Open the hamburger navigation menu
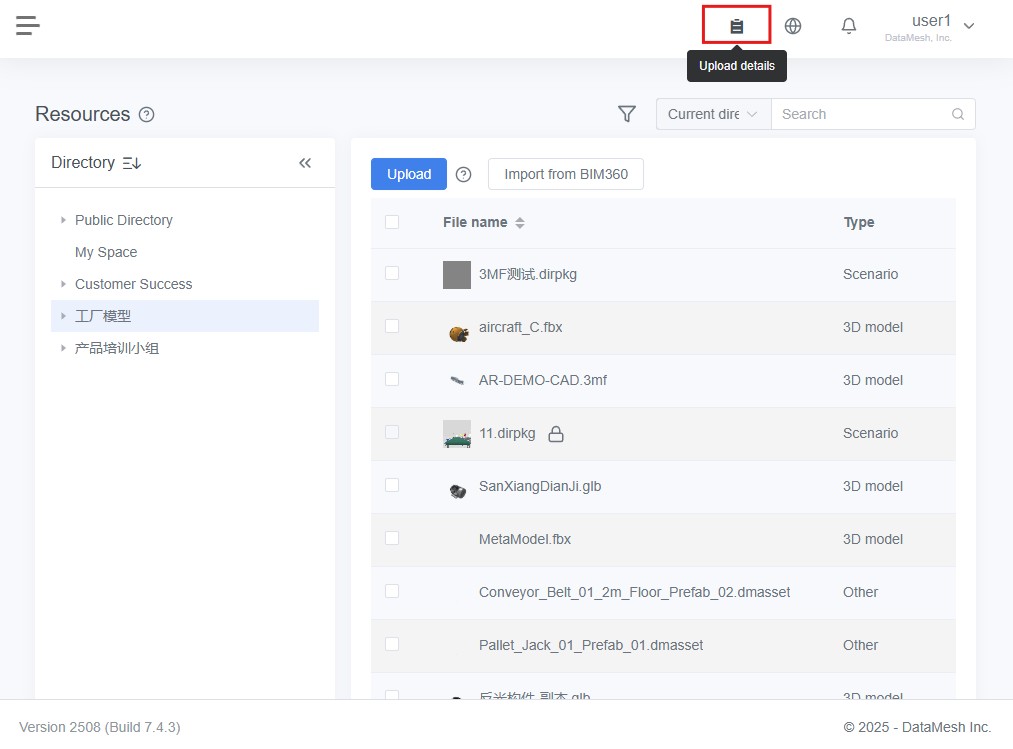1013x749 pixels. click(28, 25)
